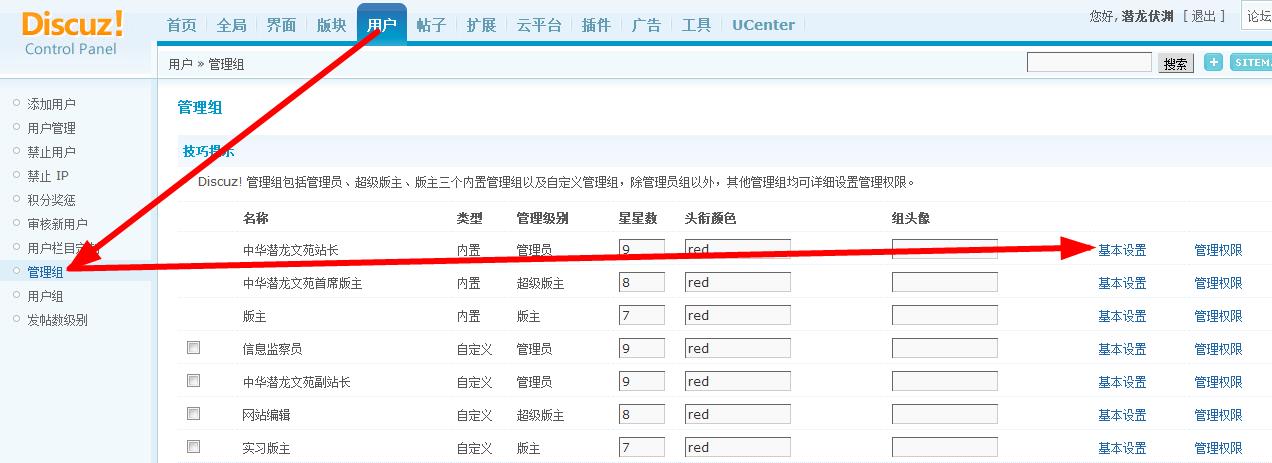The height and width of the screenshot is (463, 1272).
Task: Open 管理权限 for 版主 row
Action: point(1218,316)
